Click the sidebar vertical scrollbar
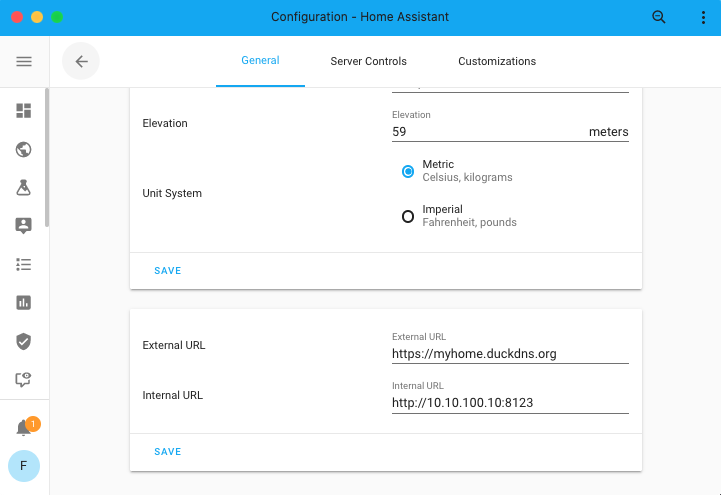The height and width of the screenshot is (495, 721). pos(47,158)
